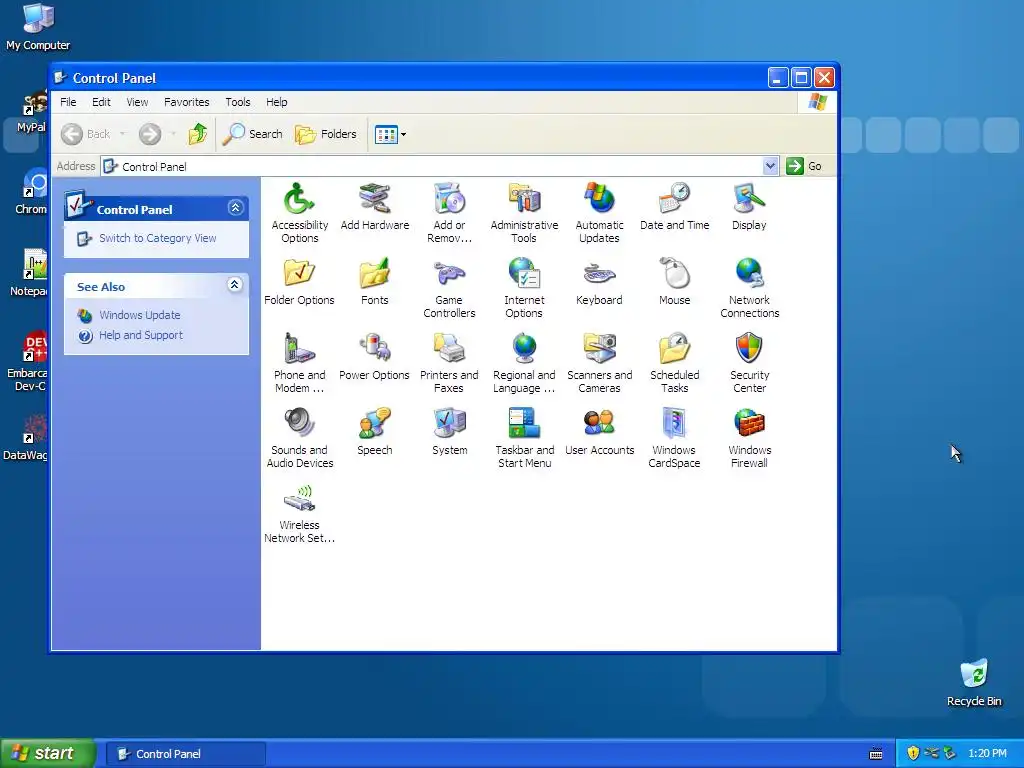1024x768 pixels.
Task: Open Windows Firewall icon
Action: point(749,423)
